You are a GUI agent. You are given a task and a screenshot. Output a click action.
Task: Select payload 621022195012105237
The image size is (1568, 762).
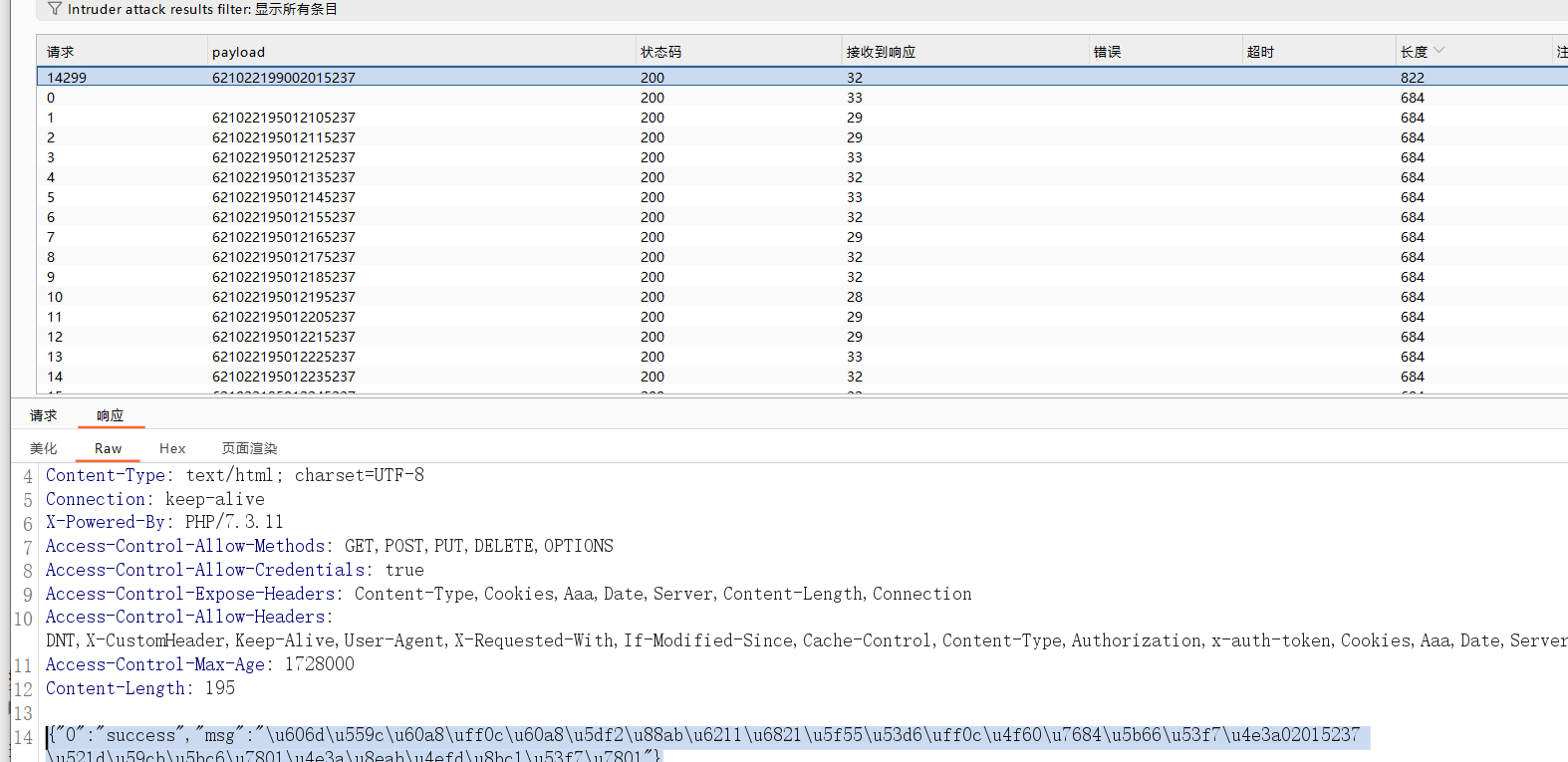[284, 118]
